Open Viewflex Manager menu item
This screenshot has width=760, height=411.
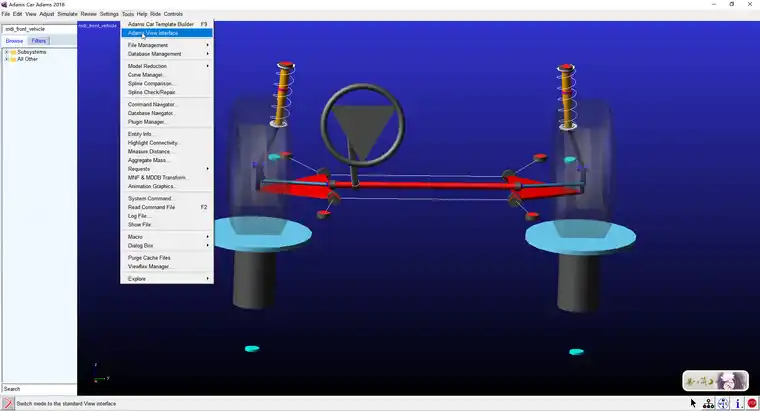tap(167, 267)
